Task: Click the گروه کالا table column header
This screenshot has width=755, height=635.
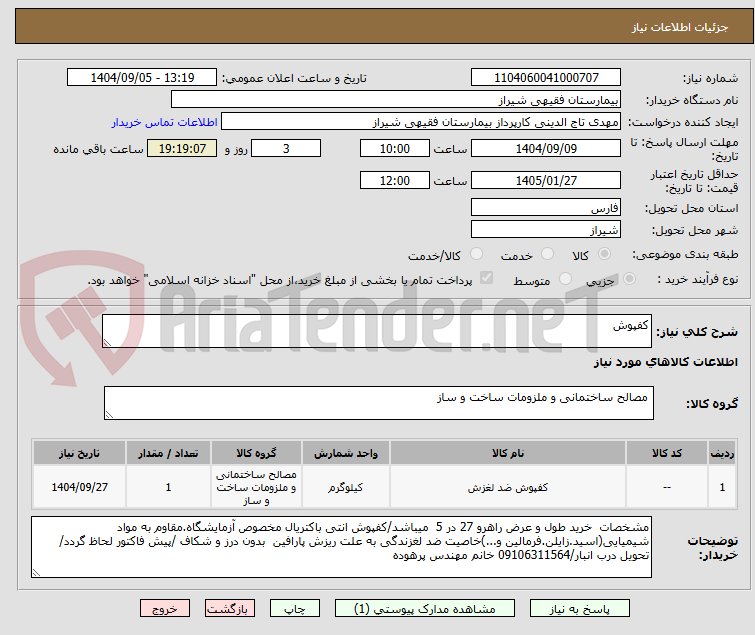Action: [256, 453]
